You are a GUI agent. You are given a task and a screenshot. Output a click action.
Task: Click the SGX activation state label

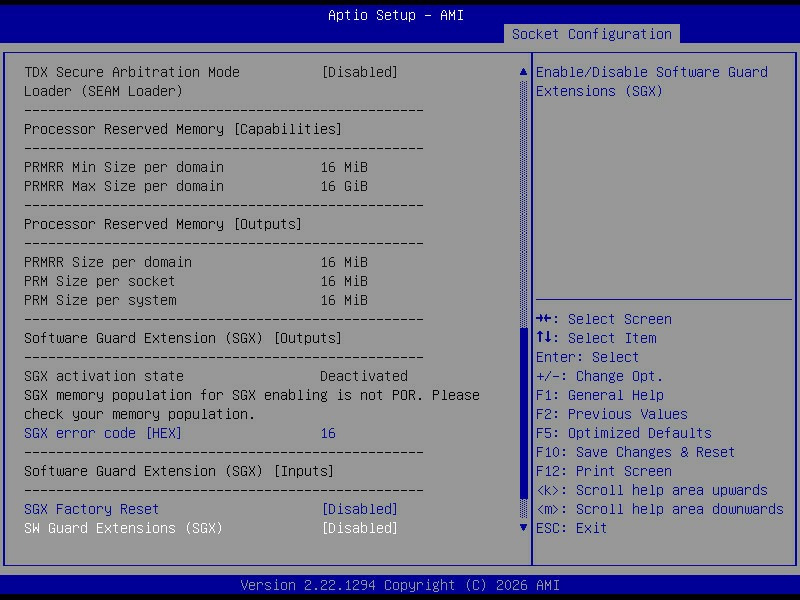click(104, 376)
